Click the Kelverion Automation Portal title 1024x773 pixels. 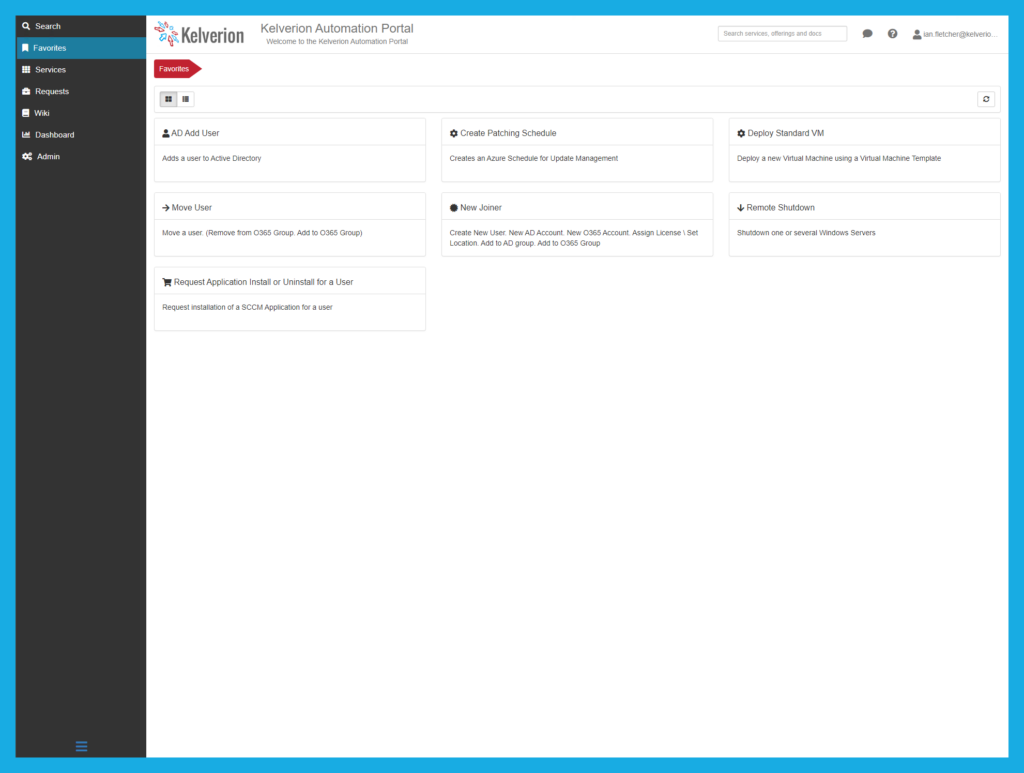coord(337,28)
